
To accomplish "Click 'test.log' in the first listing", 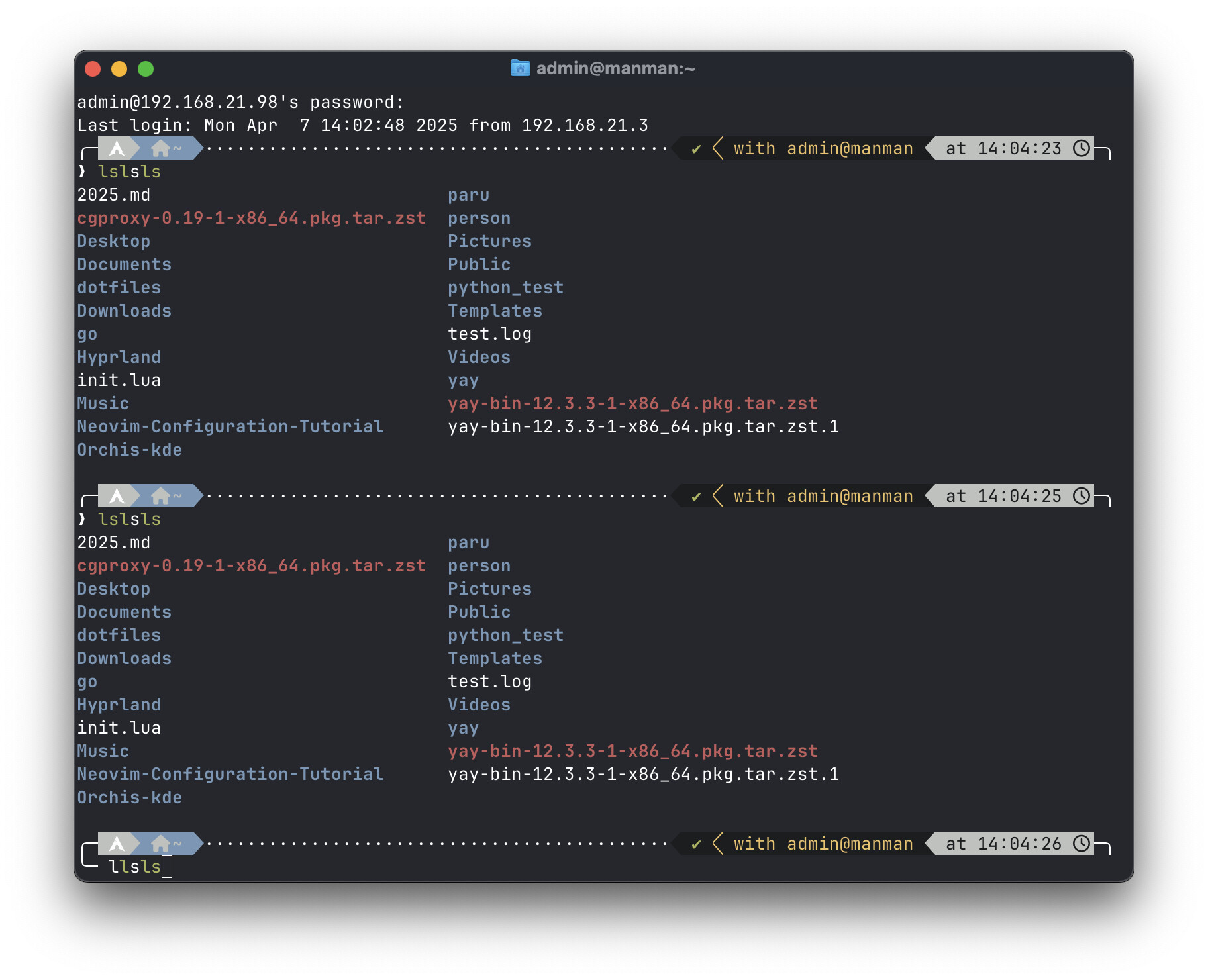I will coord(490,334).
